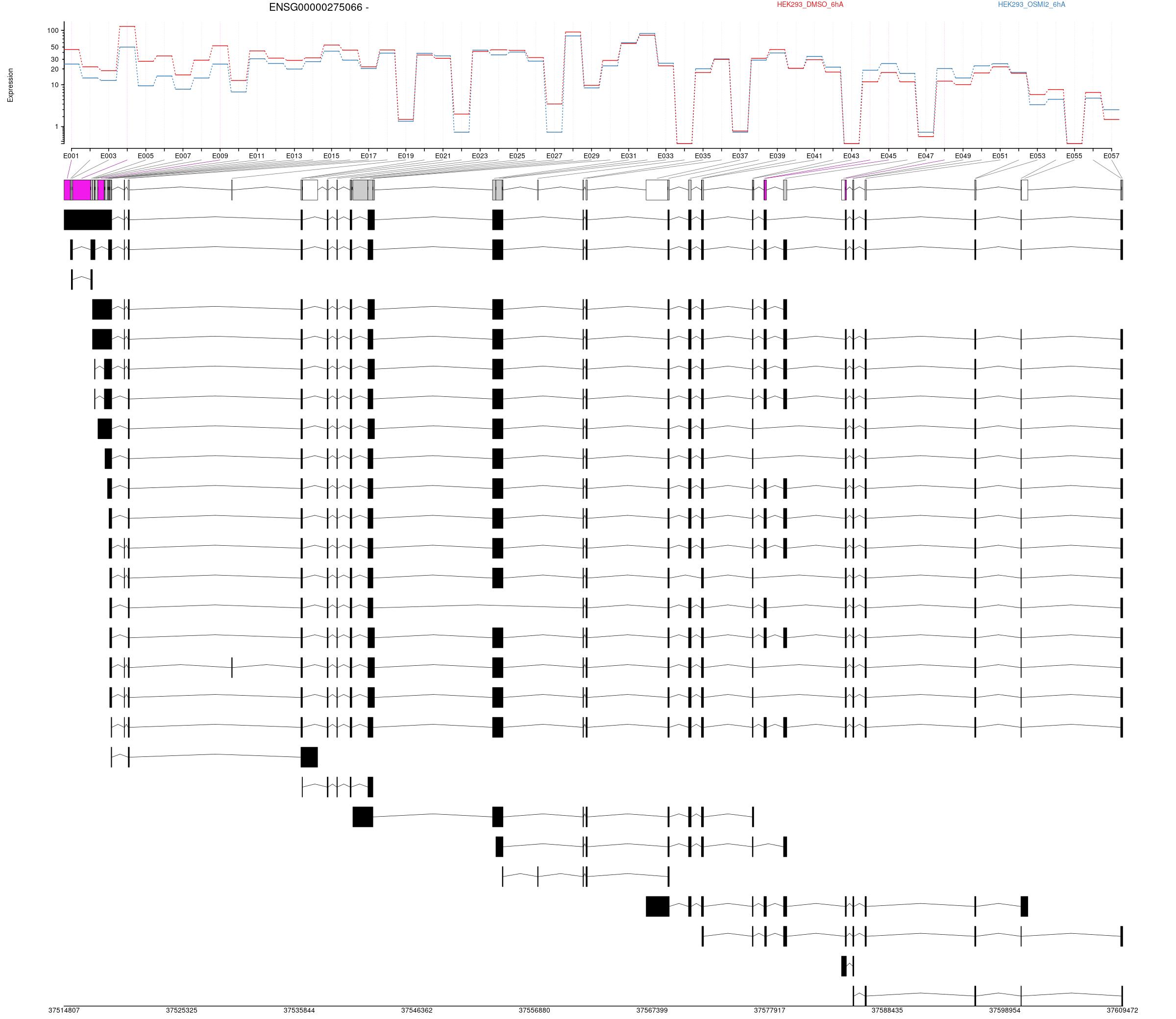Click exon label E019
This screenshot has width=1176, height=1019.
(405, 156)
